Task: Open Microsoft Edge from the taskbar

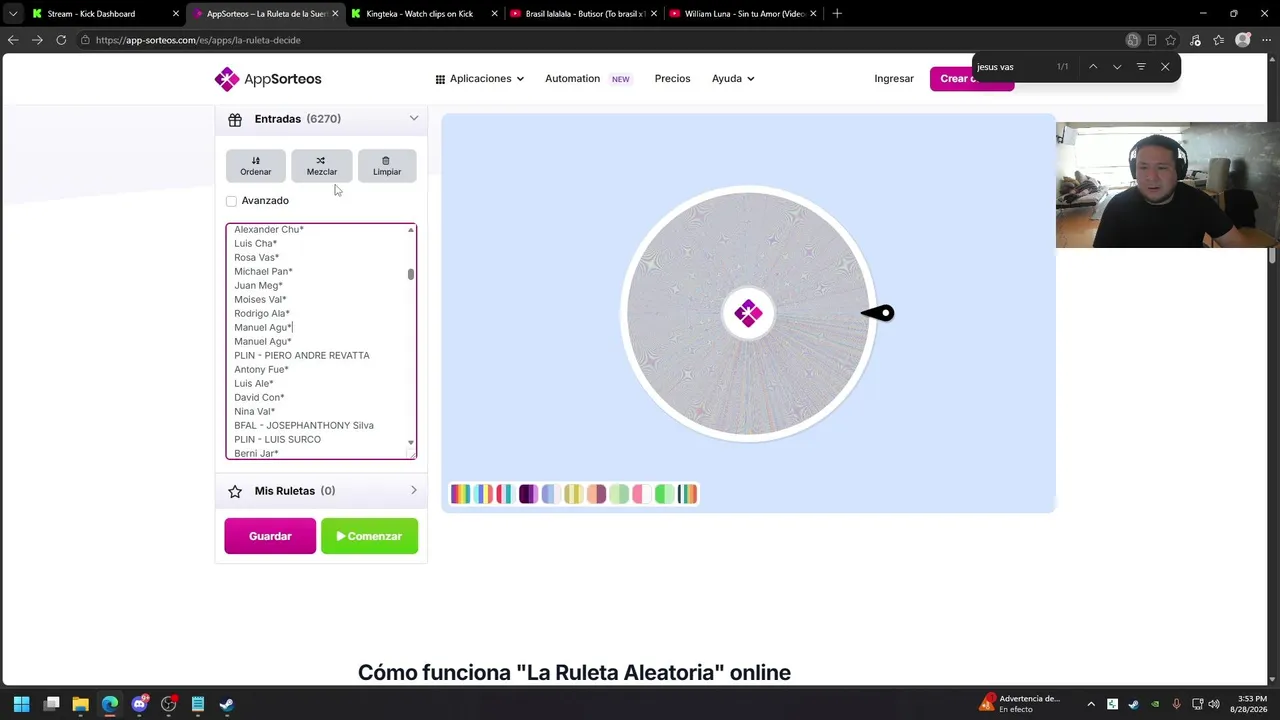Action: (x=110, y=704)
